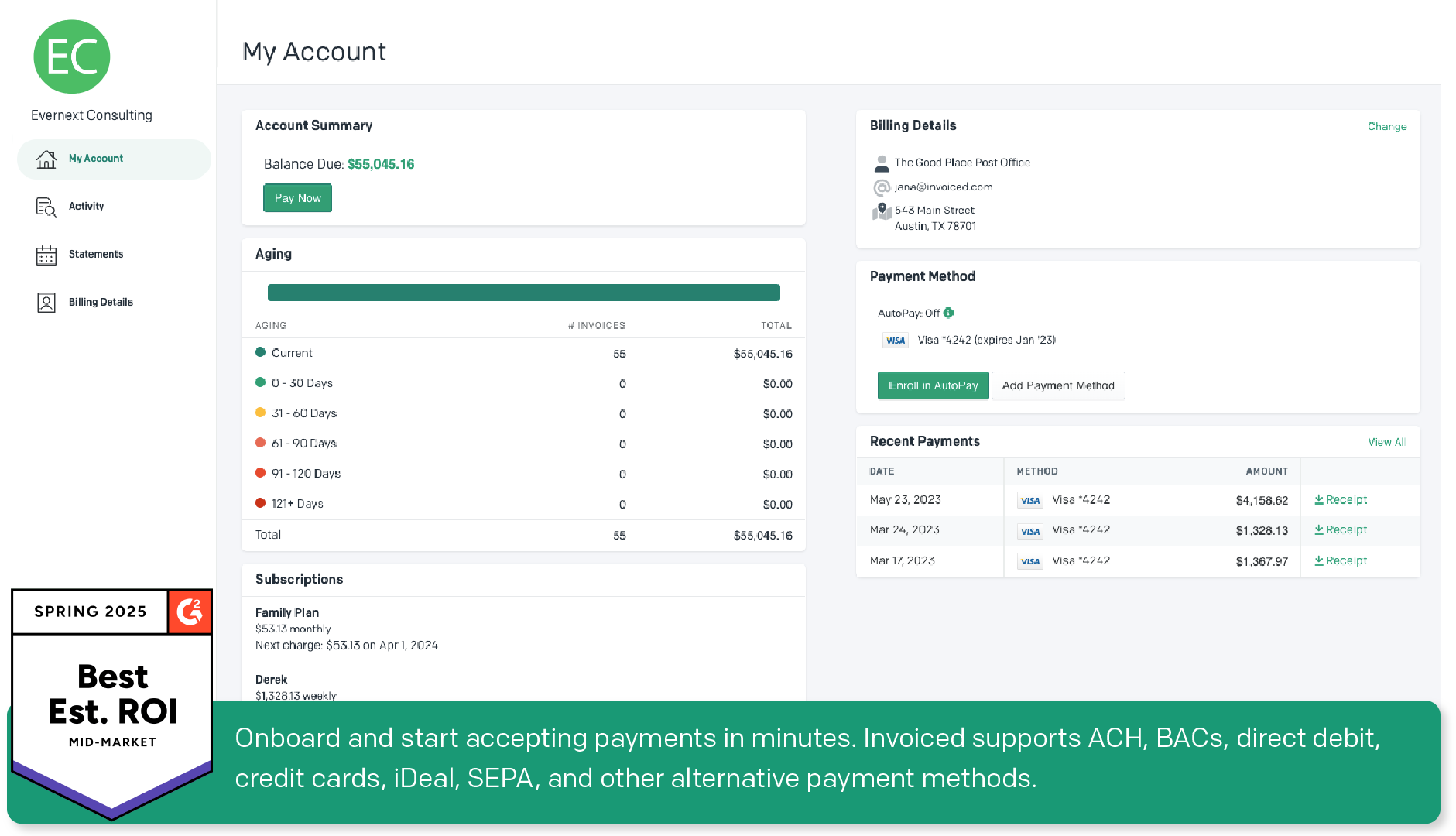Image resolution: width=1456 pixels, height=836 pixels.
Task: Click the Activity search-list icon
Action: tap(46, 207)
